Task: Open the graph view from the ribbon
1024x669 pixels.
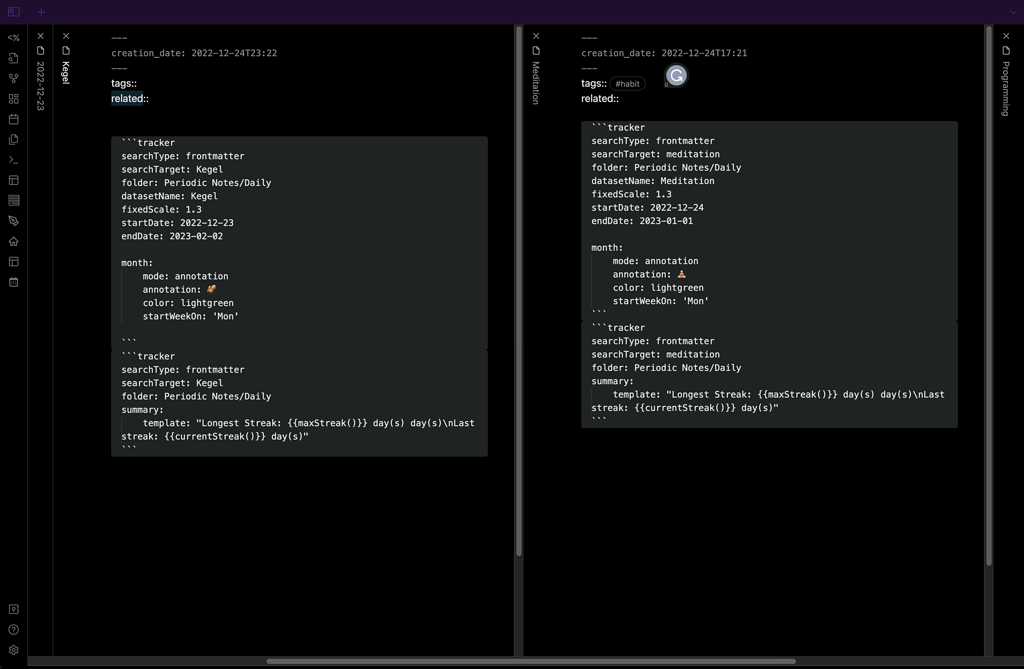Action: pos(14,78)
